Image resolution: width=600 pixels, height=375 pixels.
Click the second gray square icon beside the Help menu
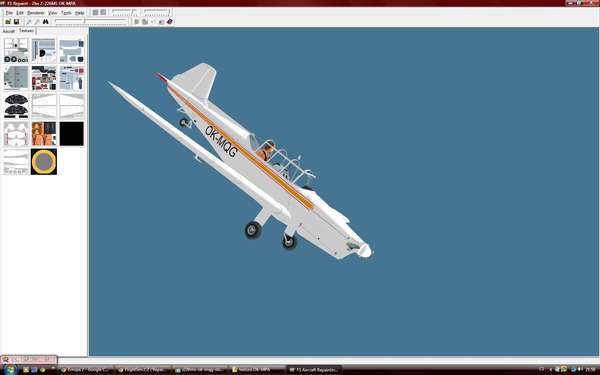pyautogui.click(x=103, y=12)
